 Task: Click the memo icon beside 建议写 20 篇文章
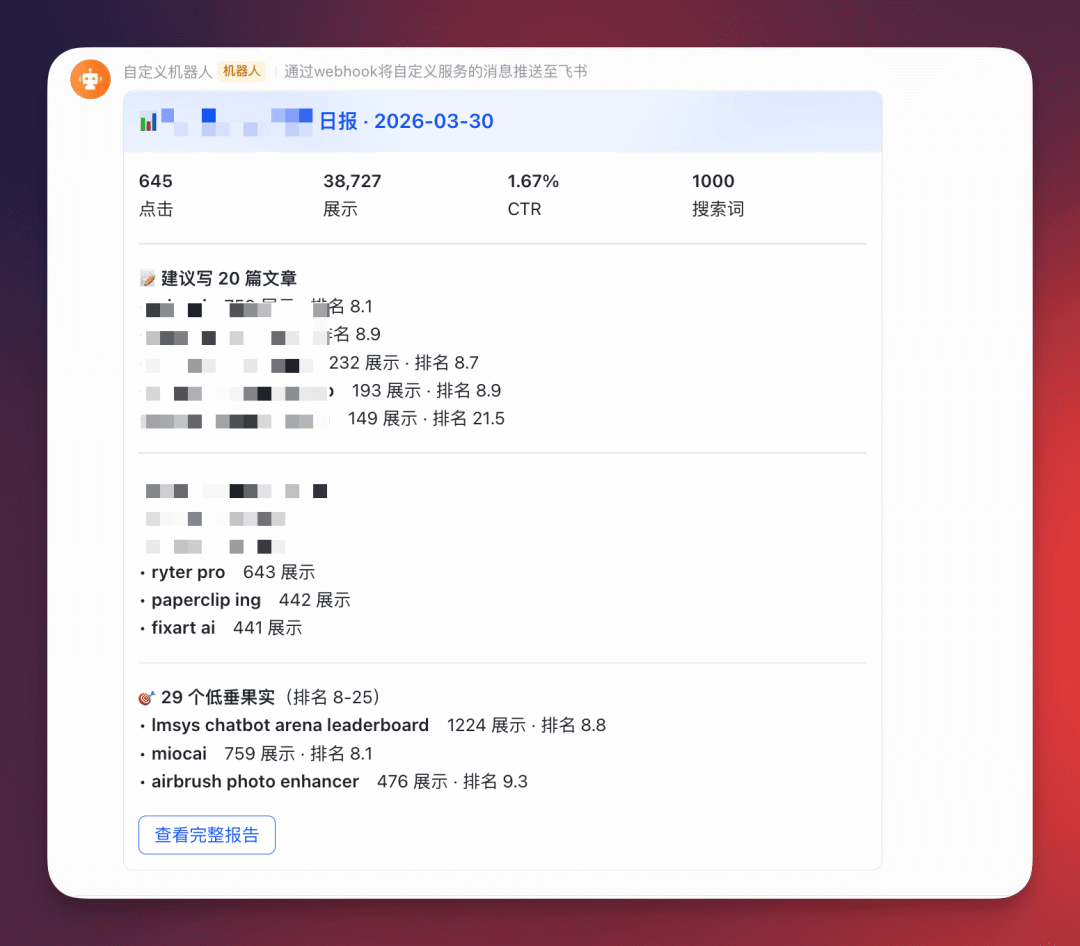(x=148, y=277)
